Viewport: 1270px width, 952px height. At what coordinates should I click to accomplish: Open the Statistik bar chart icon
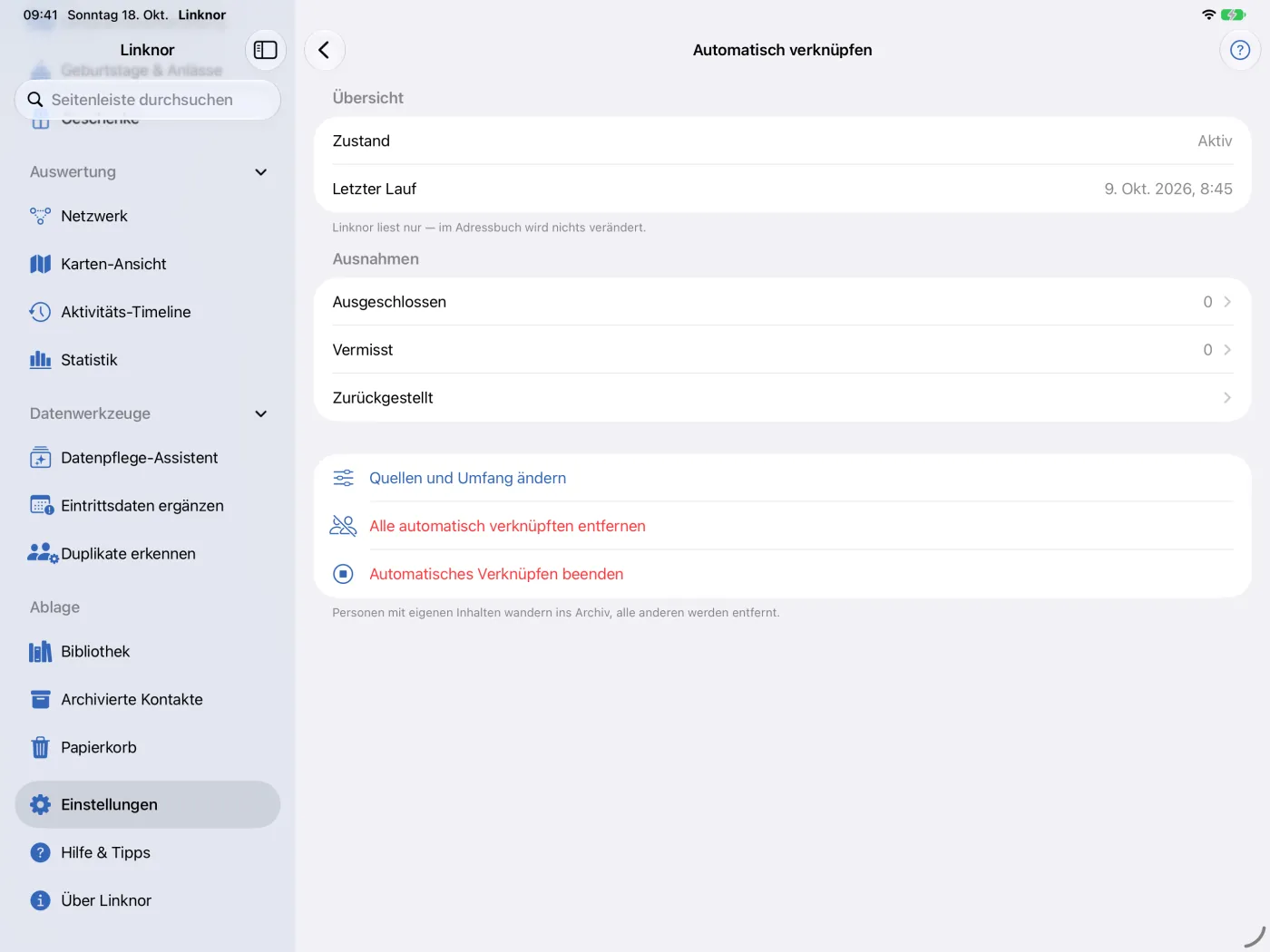pos(40,360)
